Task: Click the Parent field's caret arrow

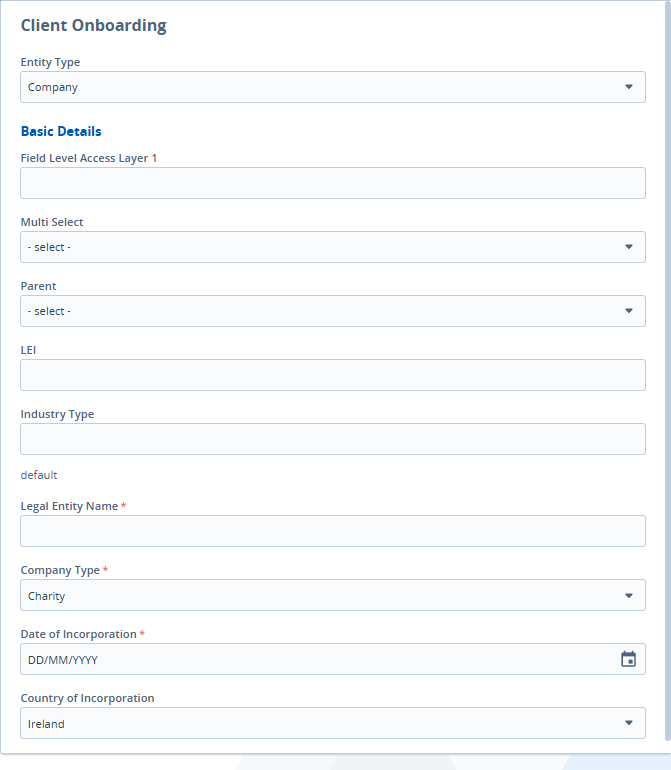Action: pos(629,311)
